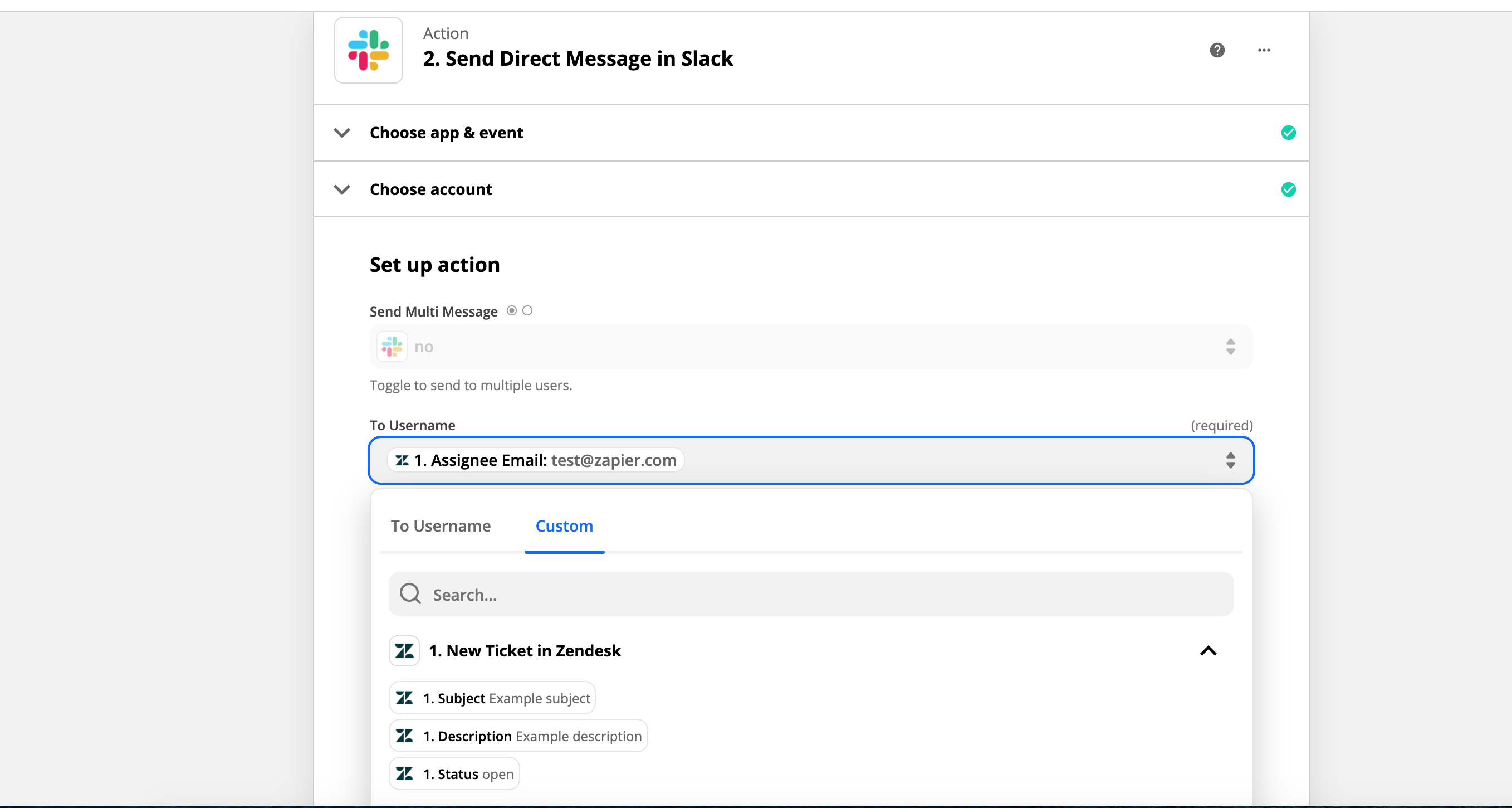Open the Send Multi Message dropdown arrows
Image resolution: width=1512 pixels, height=808 pixels.
click(1230, 347)
